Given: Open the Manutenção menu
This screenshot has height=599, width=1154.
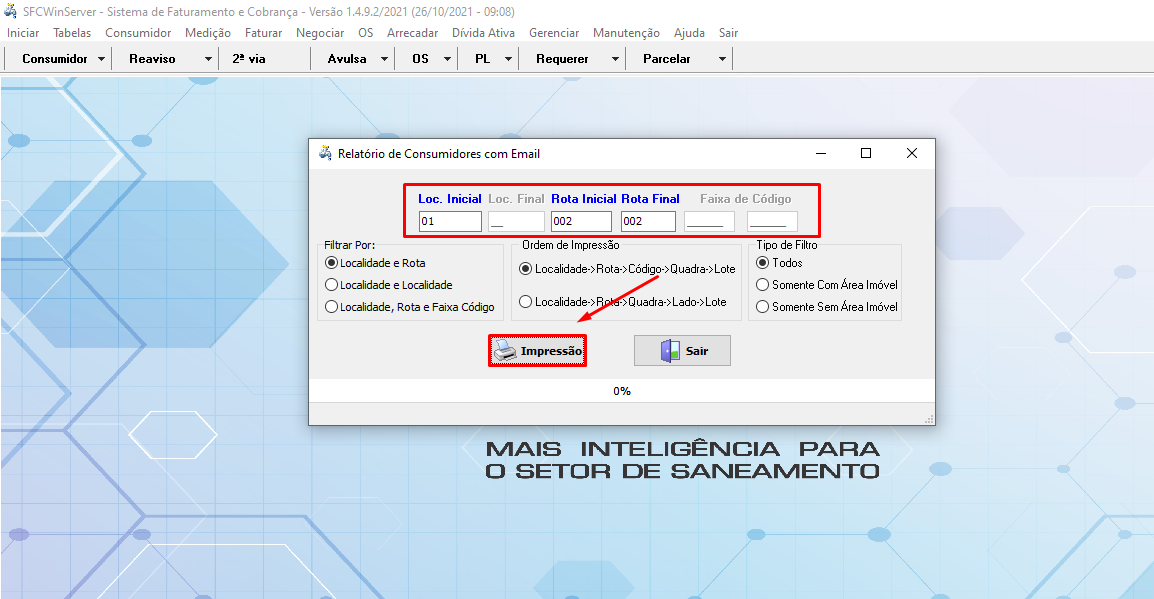Looking at the screenshot, I should click(x=626, y=32).
